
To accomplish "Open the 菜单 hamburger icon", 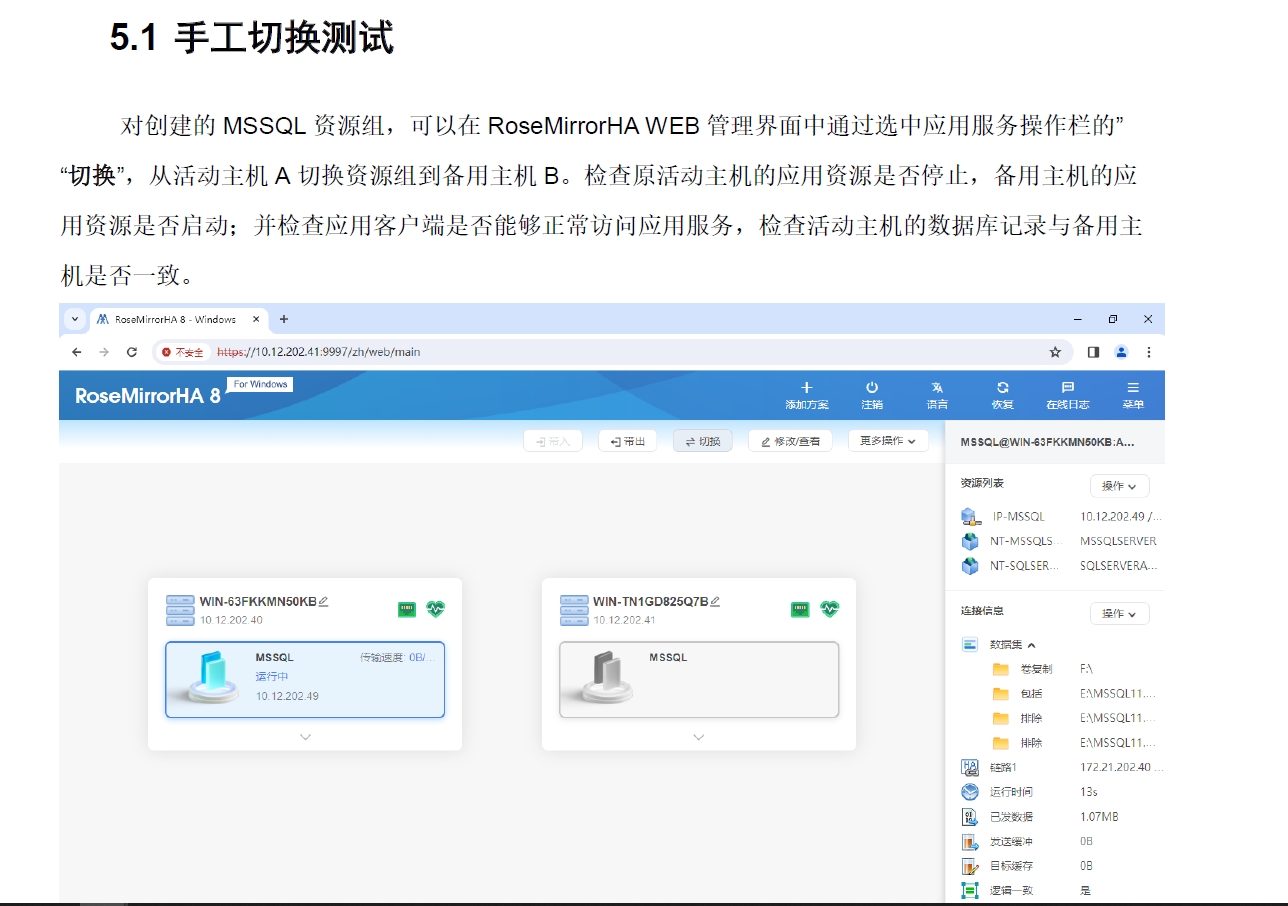I will click(x=1133, y=387).
